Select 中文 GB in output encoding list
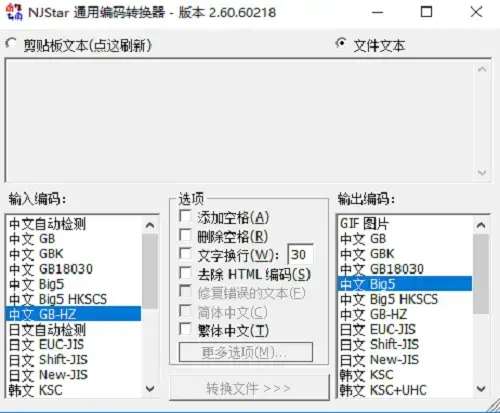 point(405,239)
